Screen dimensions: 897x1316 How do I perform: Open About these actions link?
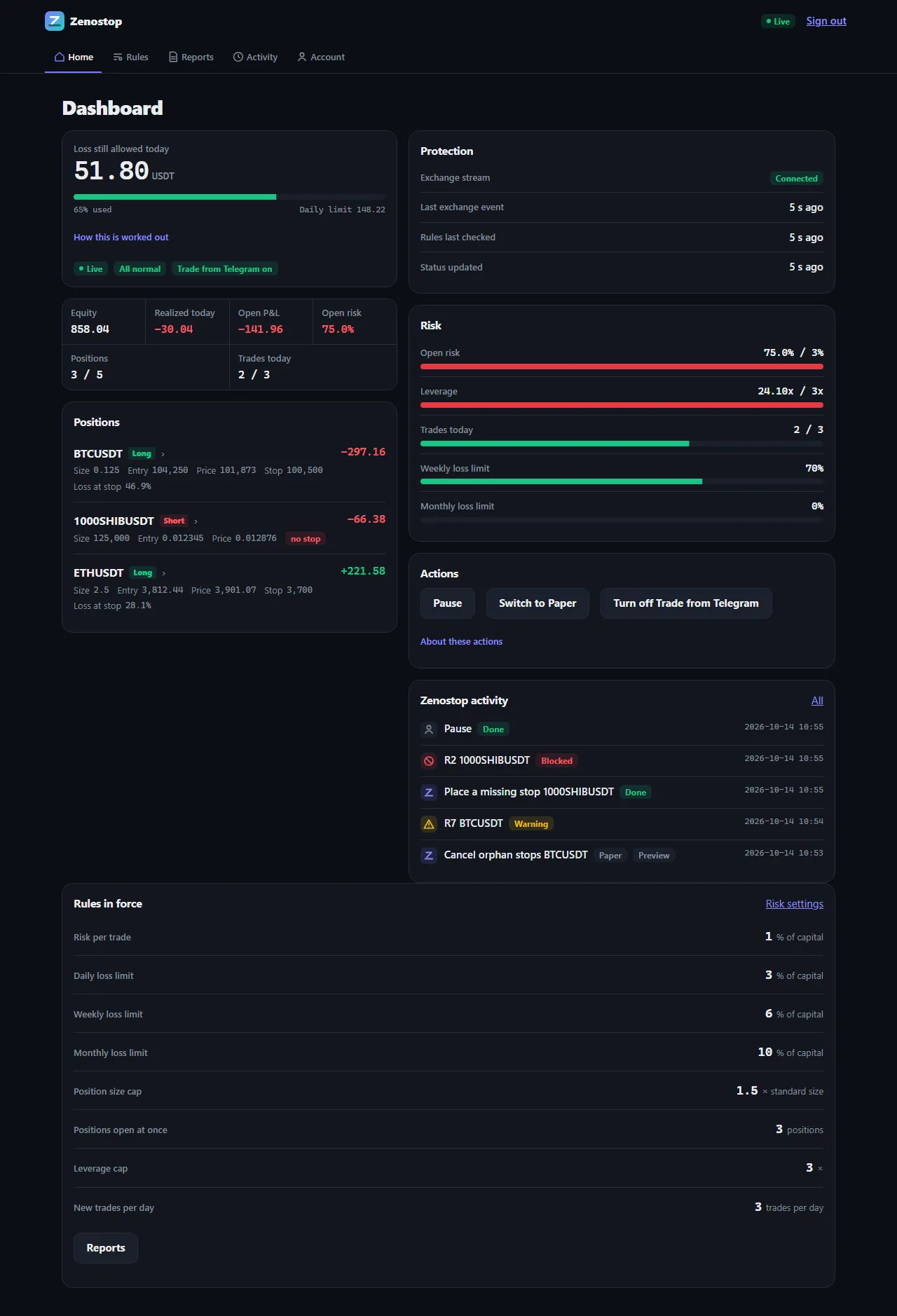(x=461, y=642)
